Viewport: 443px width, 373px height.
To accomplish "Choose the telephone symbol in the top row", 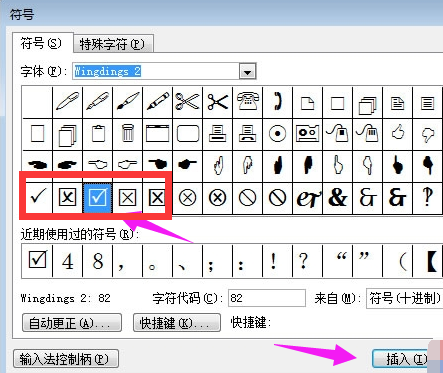I will (x=247, y=102).
